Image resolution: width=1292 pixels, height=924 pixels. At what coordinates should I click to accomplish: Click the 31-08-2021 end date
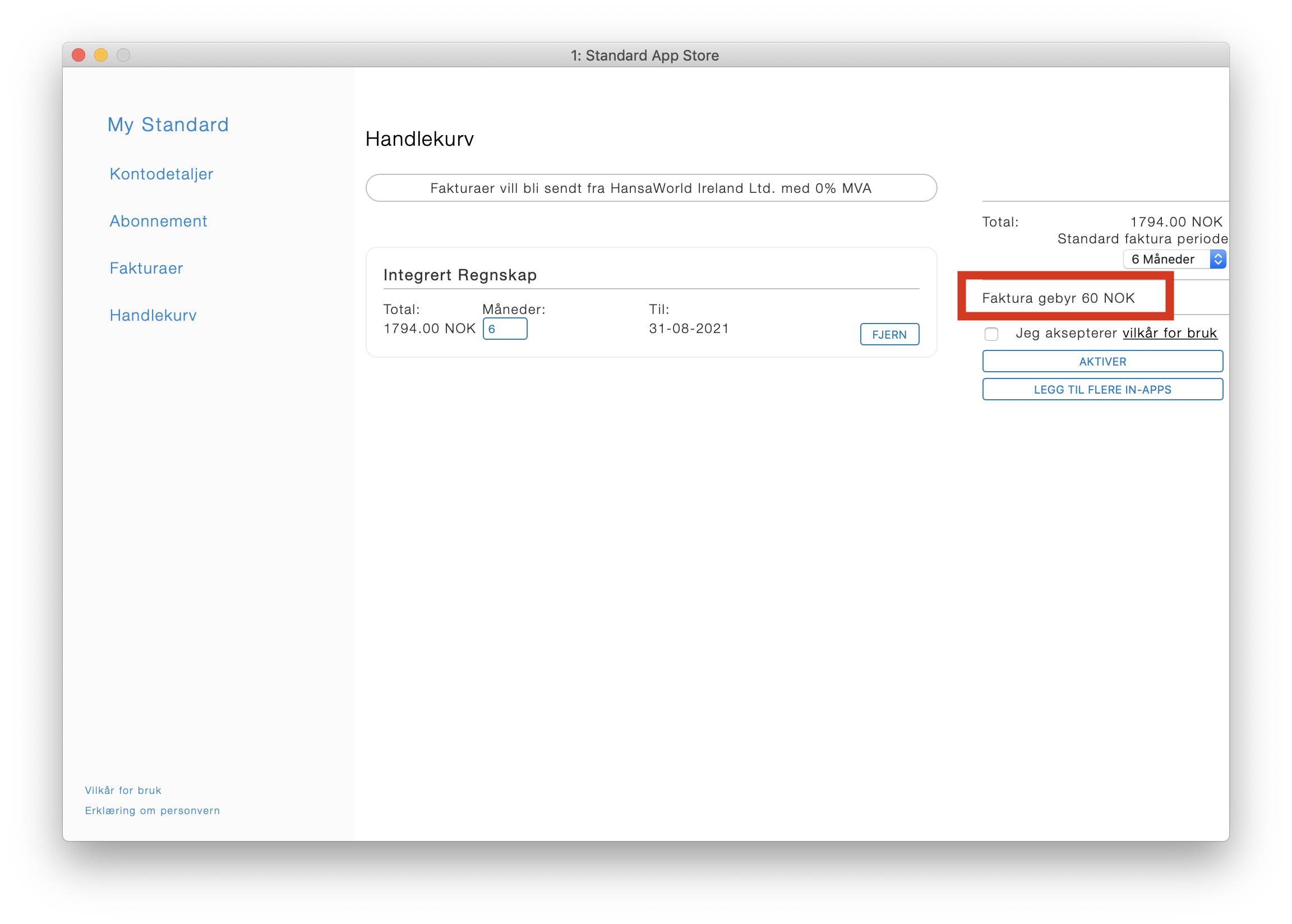tap(689, 329)
